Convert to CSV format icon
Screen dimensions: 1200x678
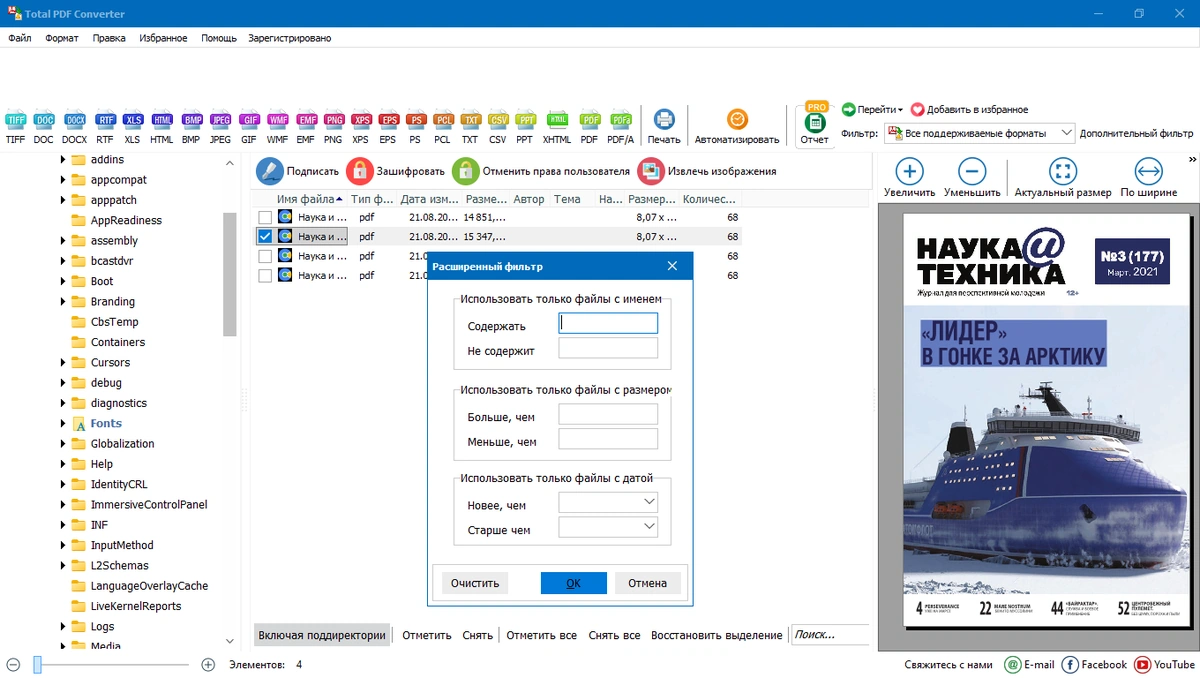point(498,120)
